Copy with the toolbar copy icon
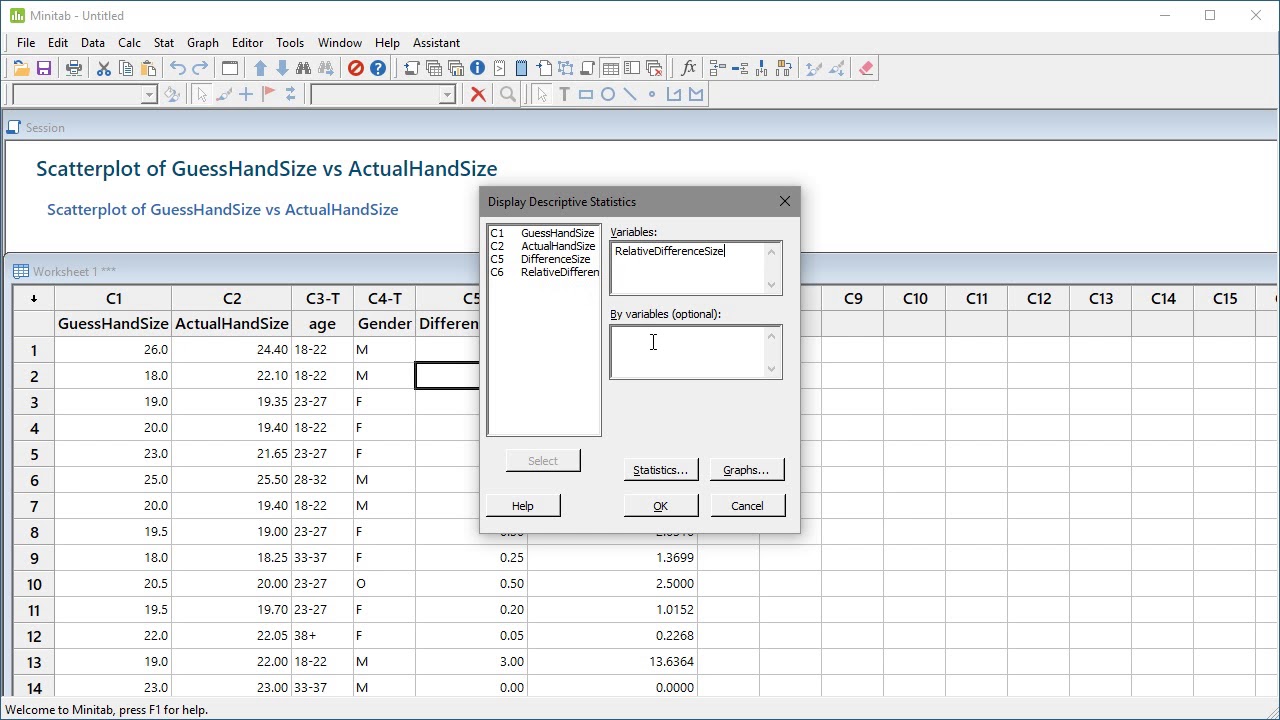This screenshot has height=720, width=1280. click(x=126, y=69)
